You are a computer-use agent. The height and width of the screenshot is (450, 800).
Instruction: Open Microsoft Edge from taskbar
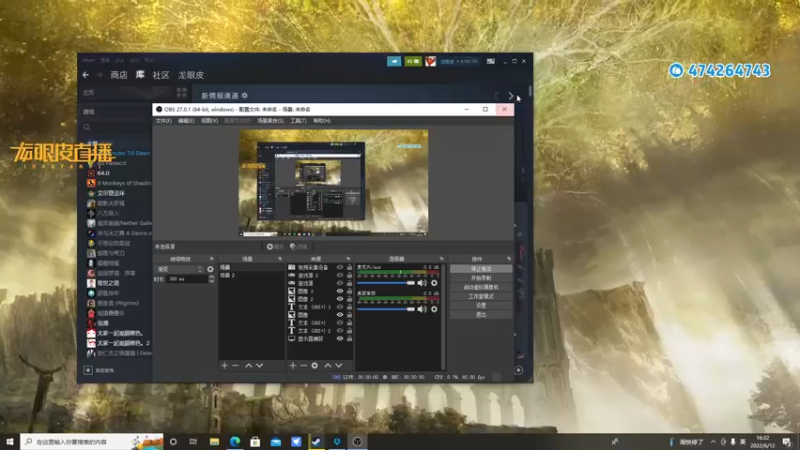pos(235,442)
